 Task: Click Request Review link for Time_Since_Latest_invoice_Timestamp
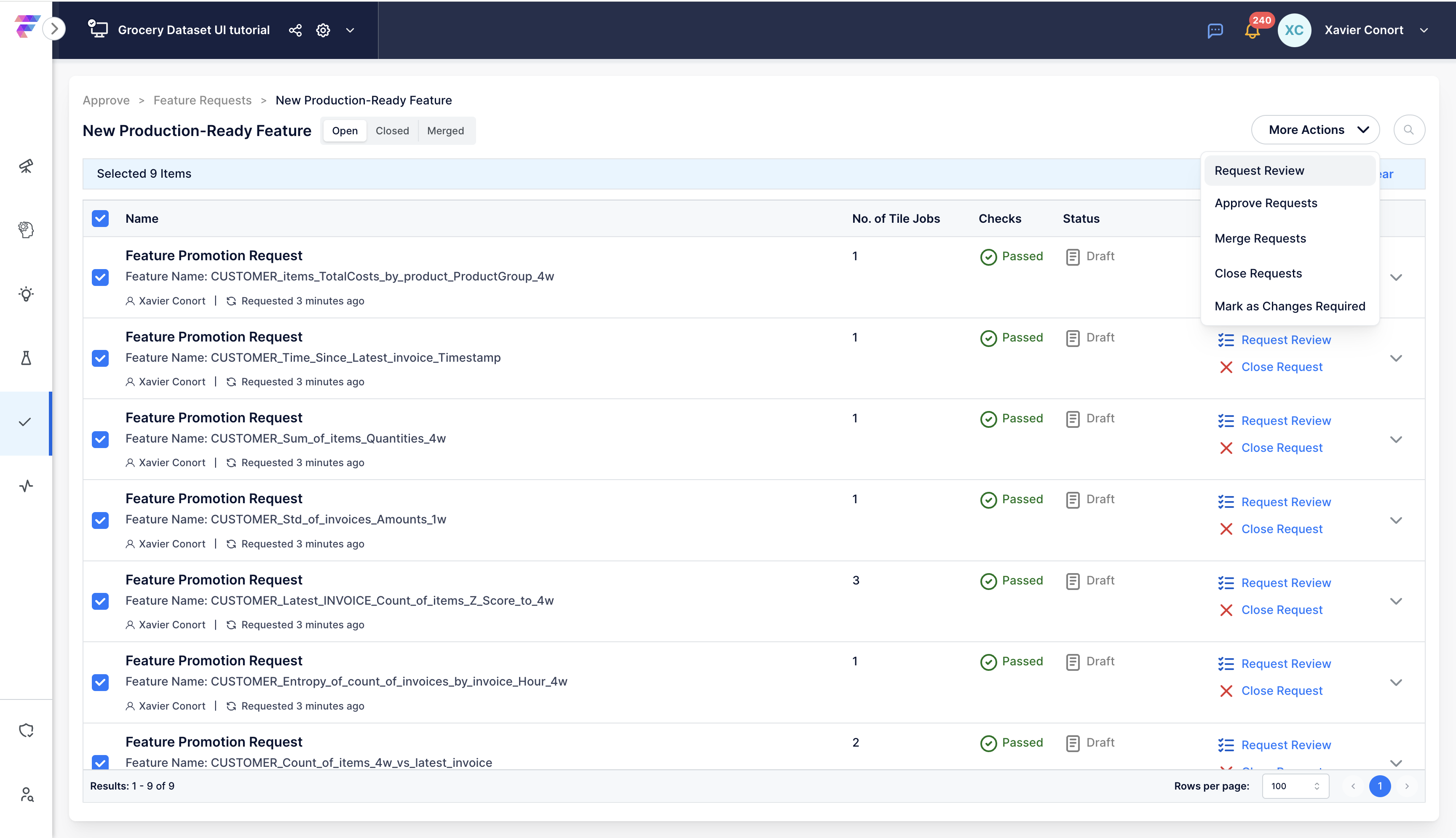point(1286,340)
